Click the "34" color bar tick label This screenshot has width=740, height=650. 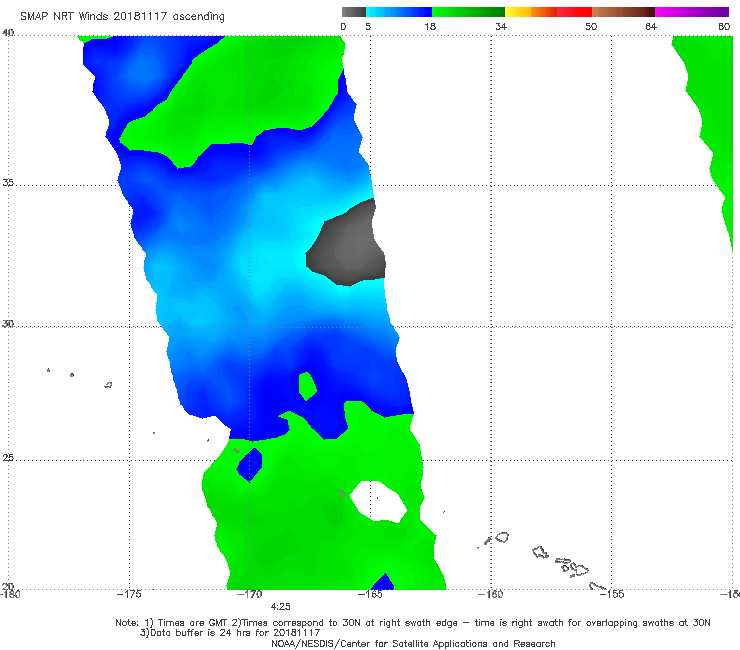(501, 27)
